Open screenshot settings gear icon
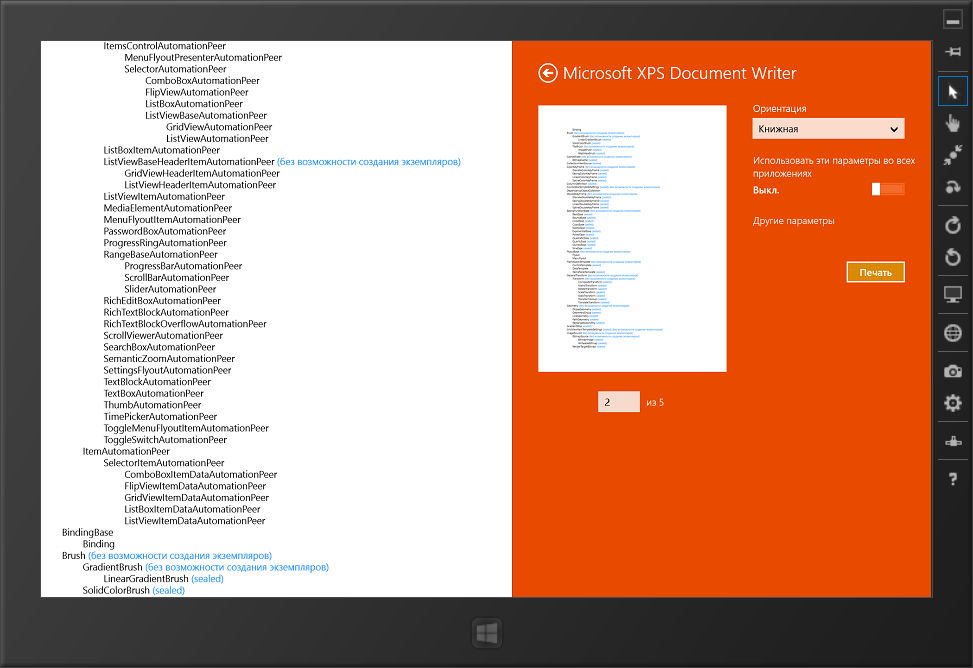This screenshot has width=973, height=668. [x=953, y=403]
